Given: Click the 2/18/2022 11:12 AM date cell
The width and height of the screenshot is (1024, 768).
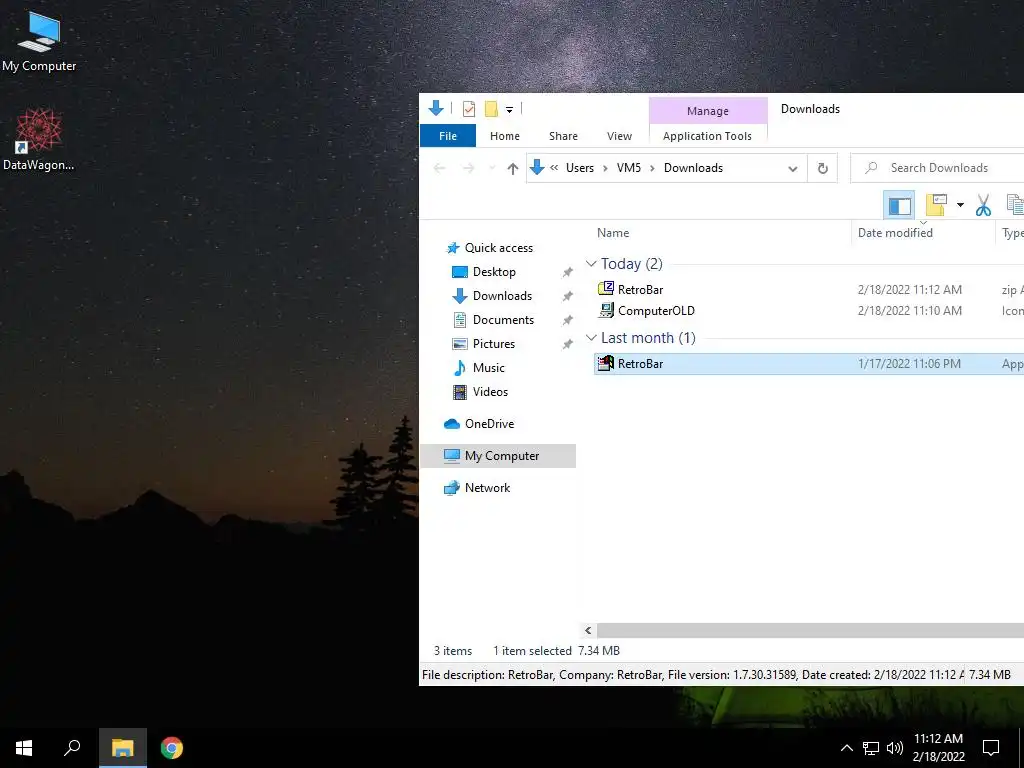Looking at the screenshot, I should pos(909,289).
